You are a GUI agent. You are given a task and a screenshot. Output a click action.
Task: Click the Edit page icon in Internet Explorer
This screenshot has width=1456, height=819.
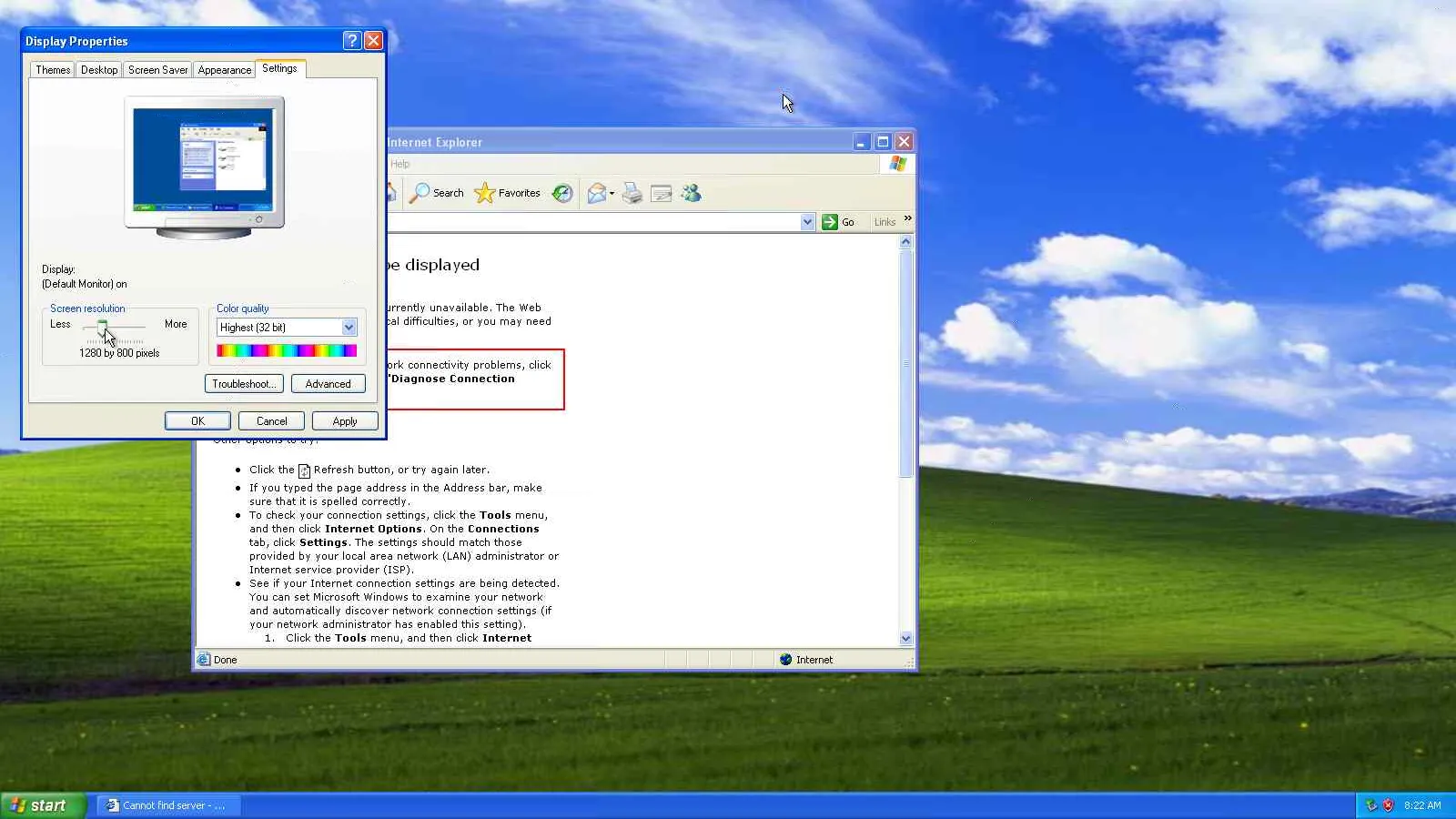[x=662, y=193]
